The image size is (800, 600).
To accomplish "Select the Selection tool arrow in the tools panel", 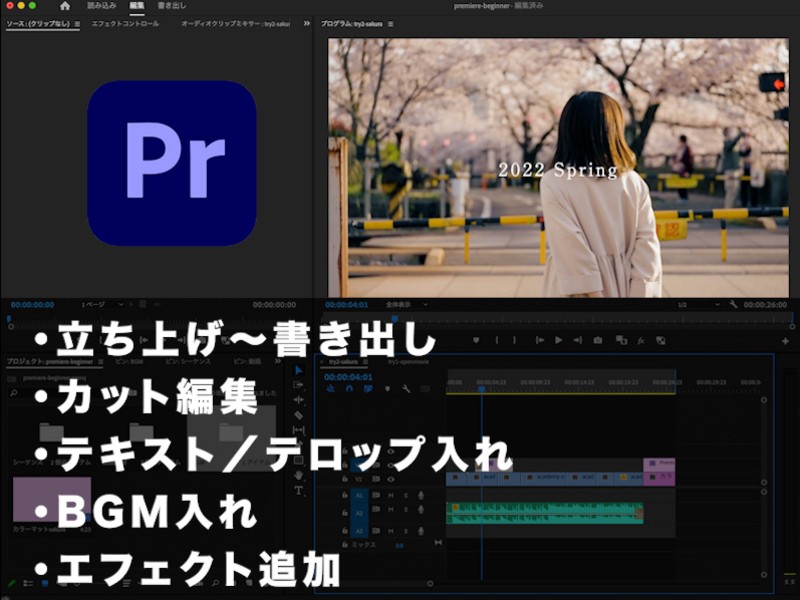I will 298,369.
